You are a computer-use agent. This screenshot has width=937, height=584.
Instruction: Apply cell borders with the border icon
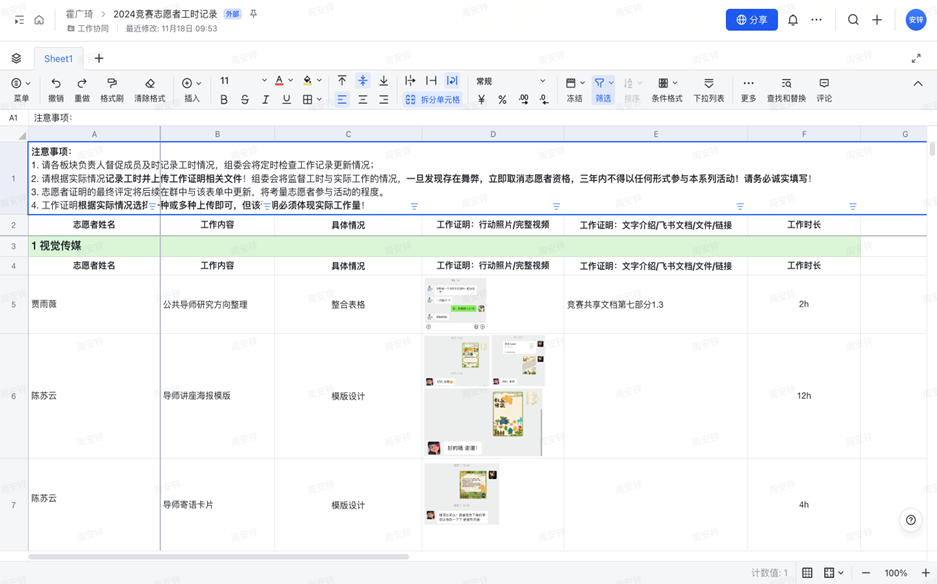(307, 100)
